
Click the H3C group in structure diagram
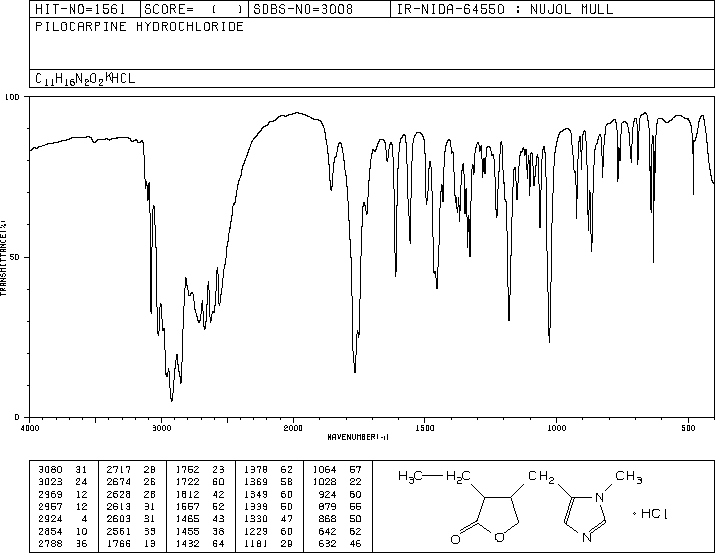[410, 477]
